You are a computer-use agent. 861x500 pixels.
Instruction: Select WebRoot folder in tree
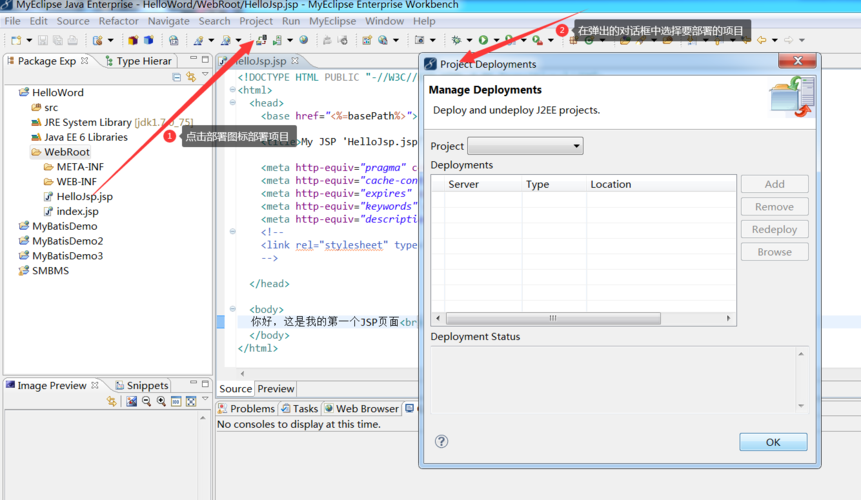(60, 152)
